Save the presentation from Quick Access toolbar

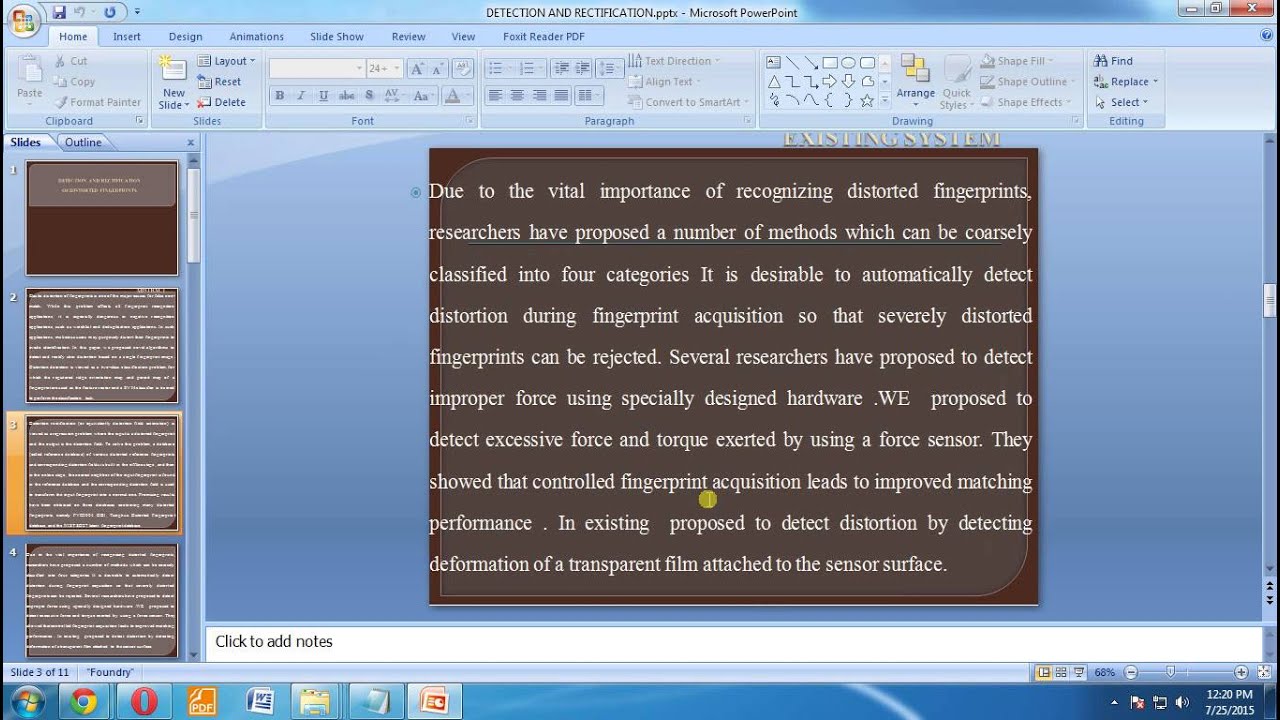click(59, 12)
